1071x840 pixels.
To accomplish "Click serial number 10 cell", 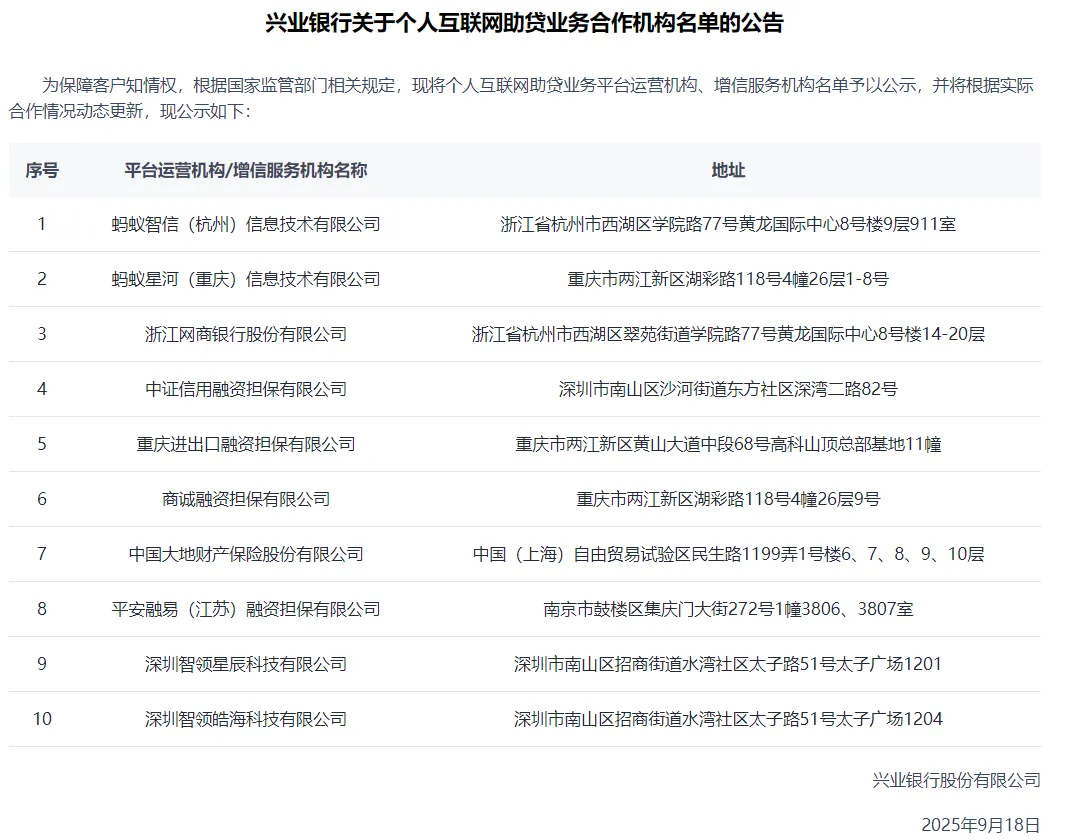I will 42,719.
